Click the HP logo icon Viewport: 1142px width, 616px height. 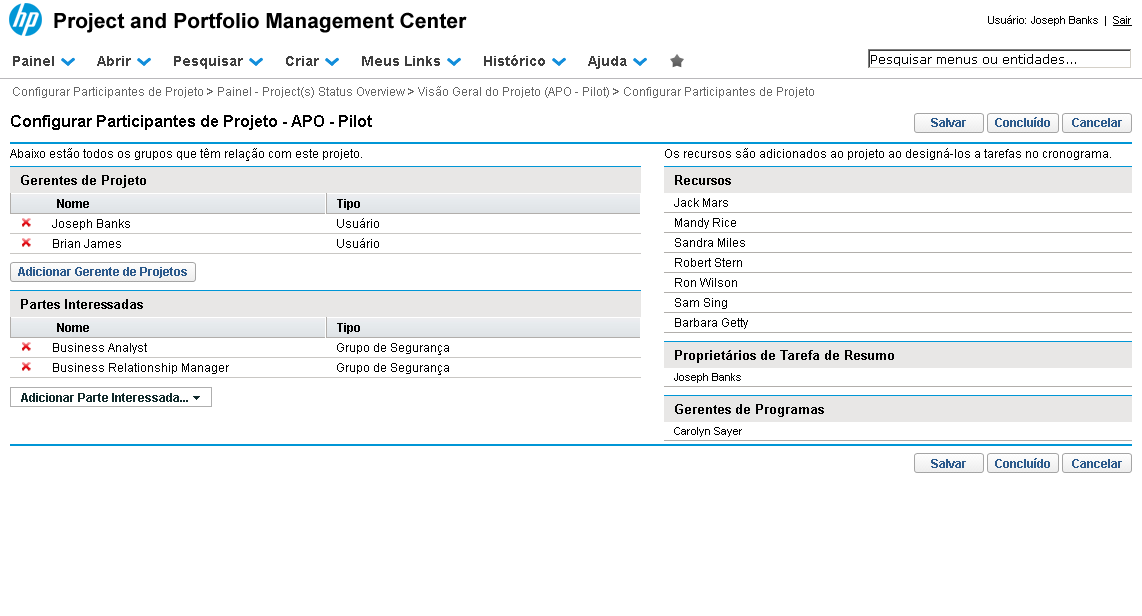coord(25,20)
